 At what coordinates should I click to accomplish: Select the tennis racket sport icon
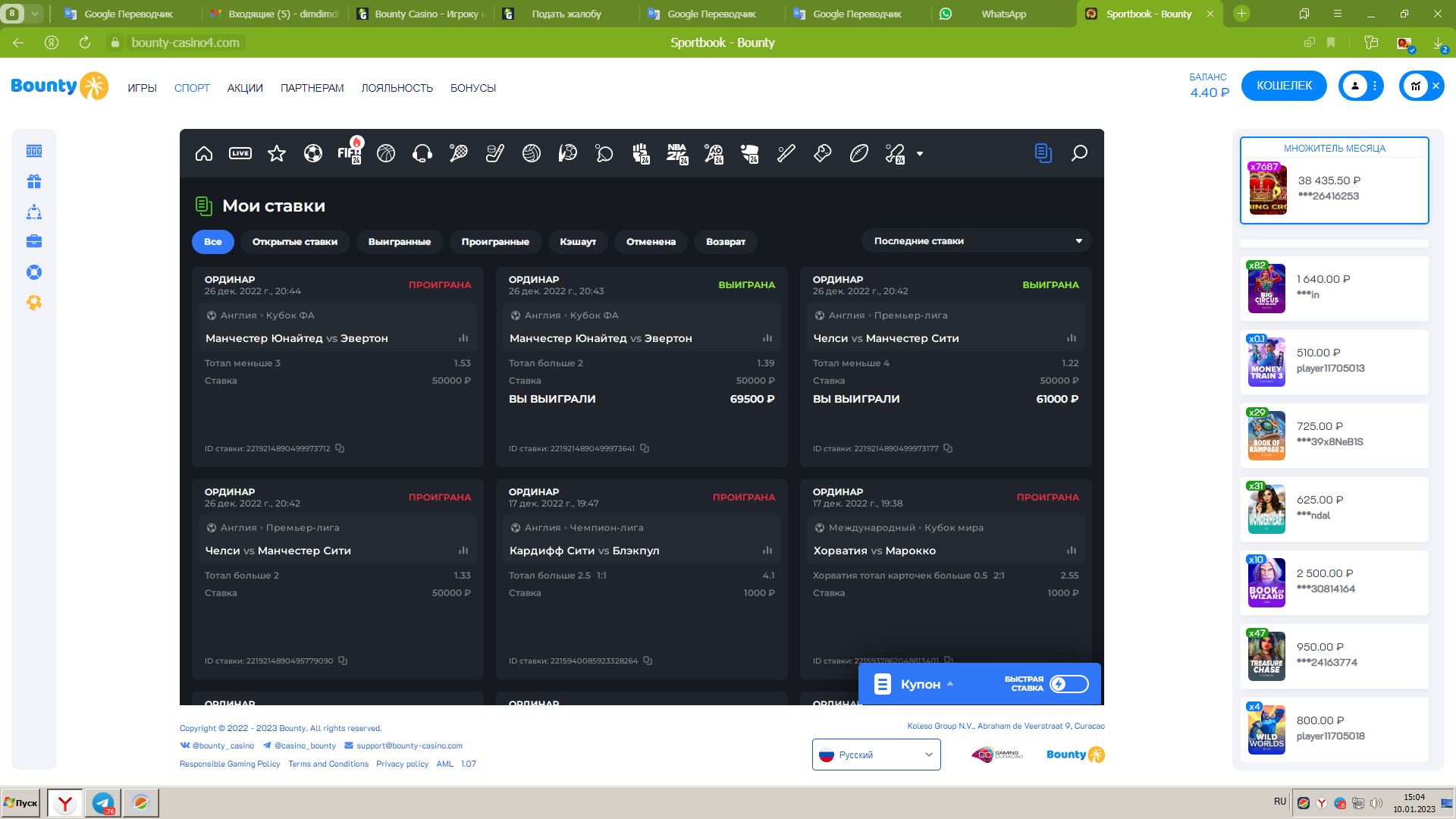pyautogui.click(x=459, y=154)
